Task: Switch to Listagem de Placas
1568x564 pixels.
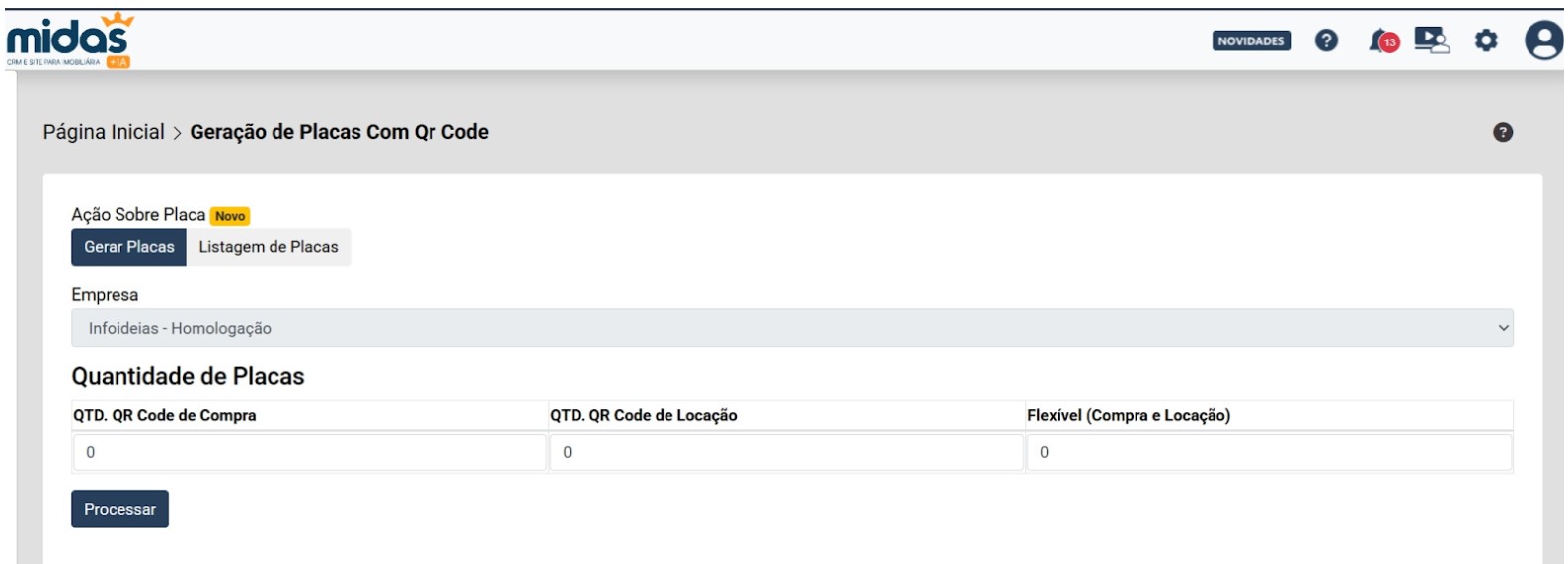Action: (x=269, y=247)
